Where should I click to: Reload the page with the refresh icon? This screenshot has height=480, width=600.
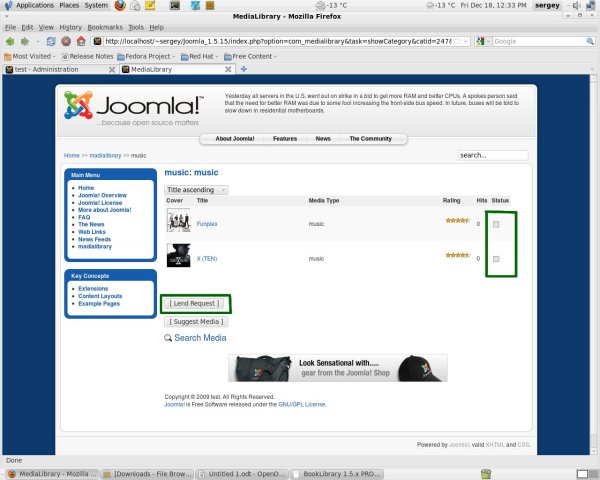pos(51,41)
